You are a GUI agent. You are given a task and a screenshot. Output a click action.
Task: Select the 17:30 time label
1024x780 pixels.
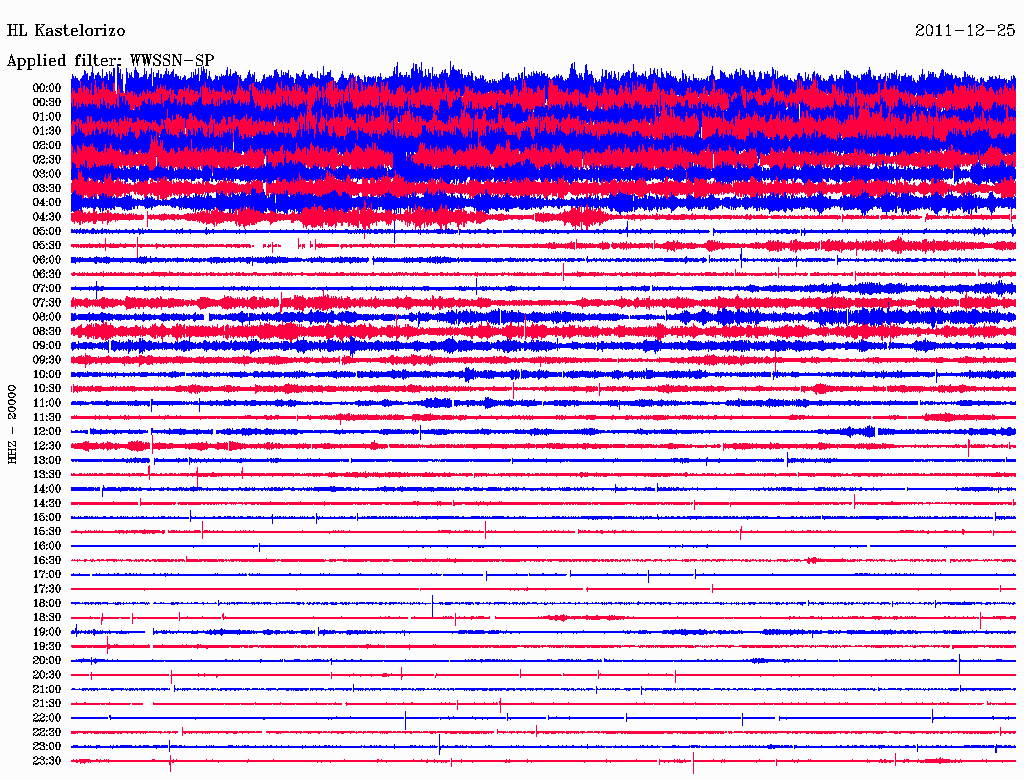tap(47, 589)
